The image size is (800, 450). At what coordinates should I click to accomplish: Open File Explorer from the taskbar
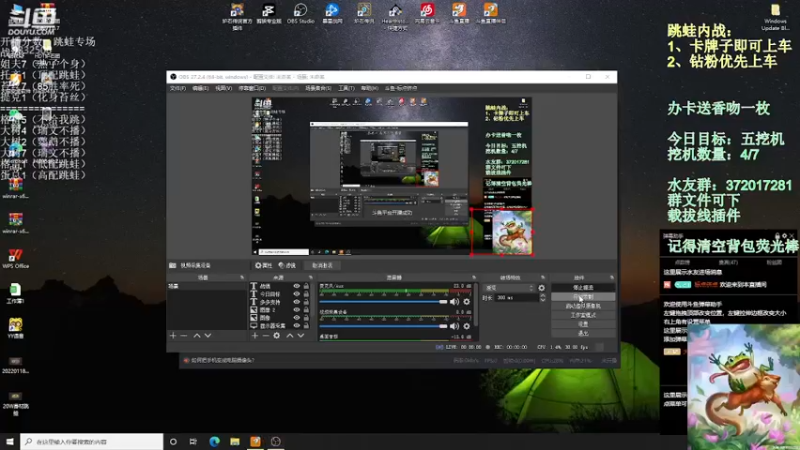[x=235, y=441]
